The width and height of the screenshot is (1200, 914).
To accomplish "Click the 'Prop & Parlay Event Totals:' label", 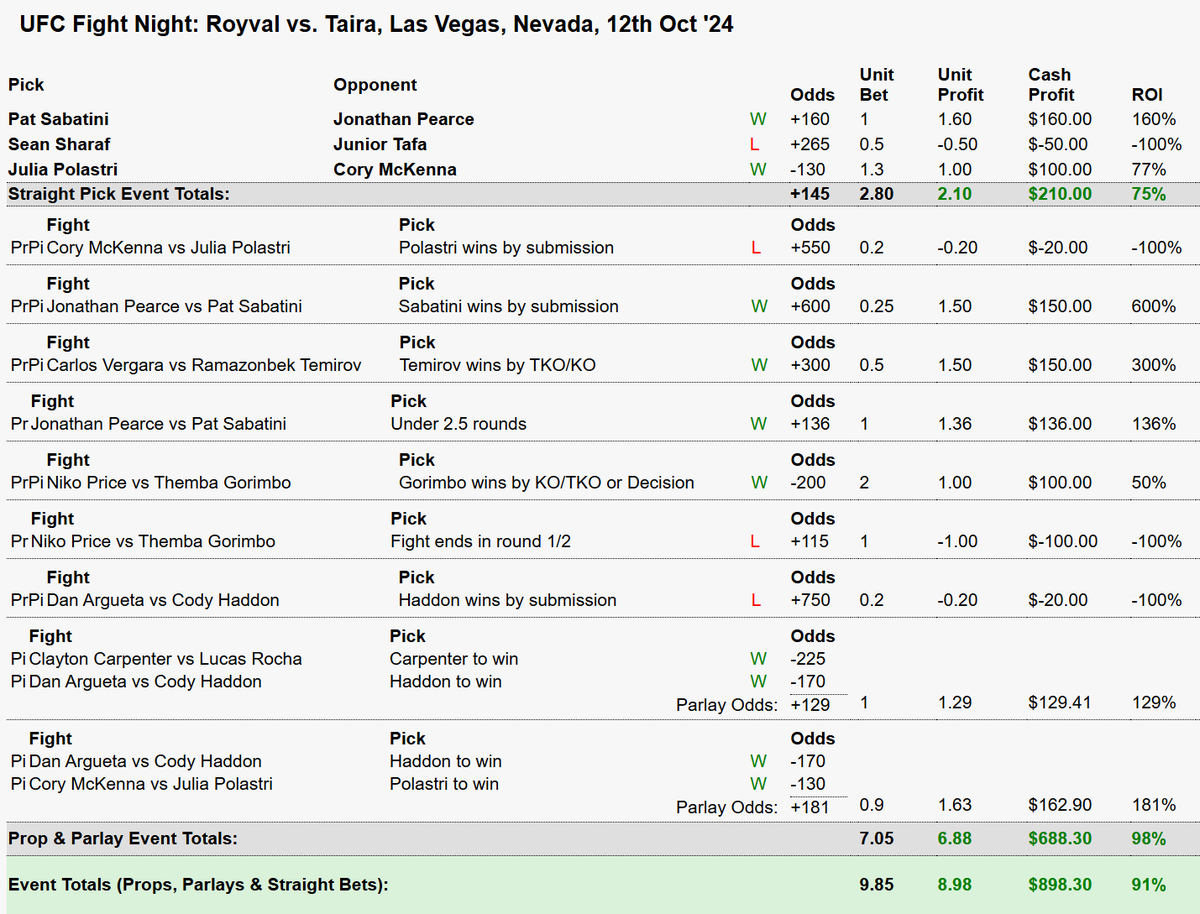I will point(123,838).
